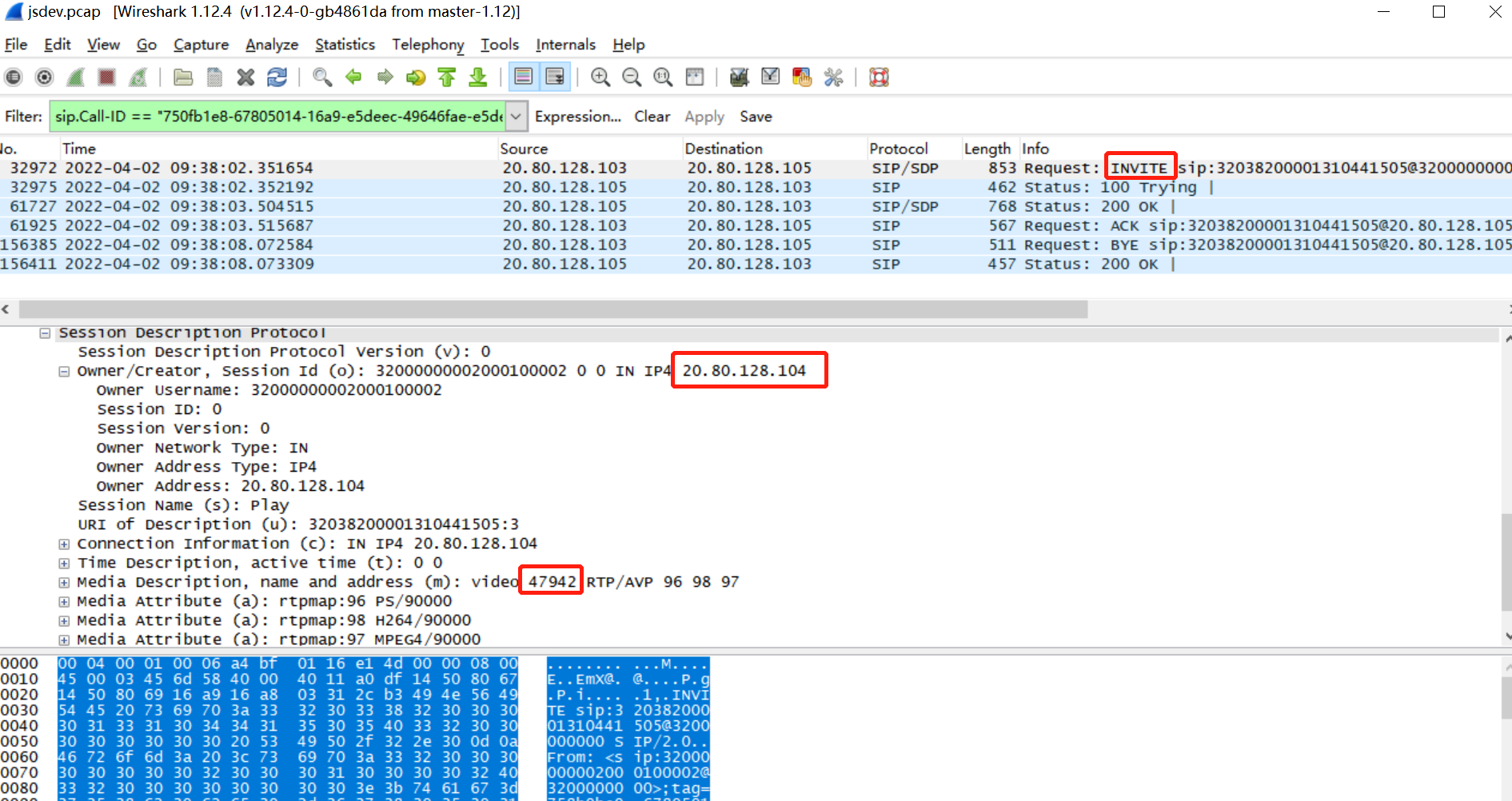The height and width of the screenshot is (801, 1512).
Task: Open the coloring rules icon
Action: pyautogui.click(x=801, y=78)
